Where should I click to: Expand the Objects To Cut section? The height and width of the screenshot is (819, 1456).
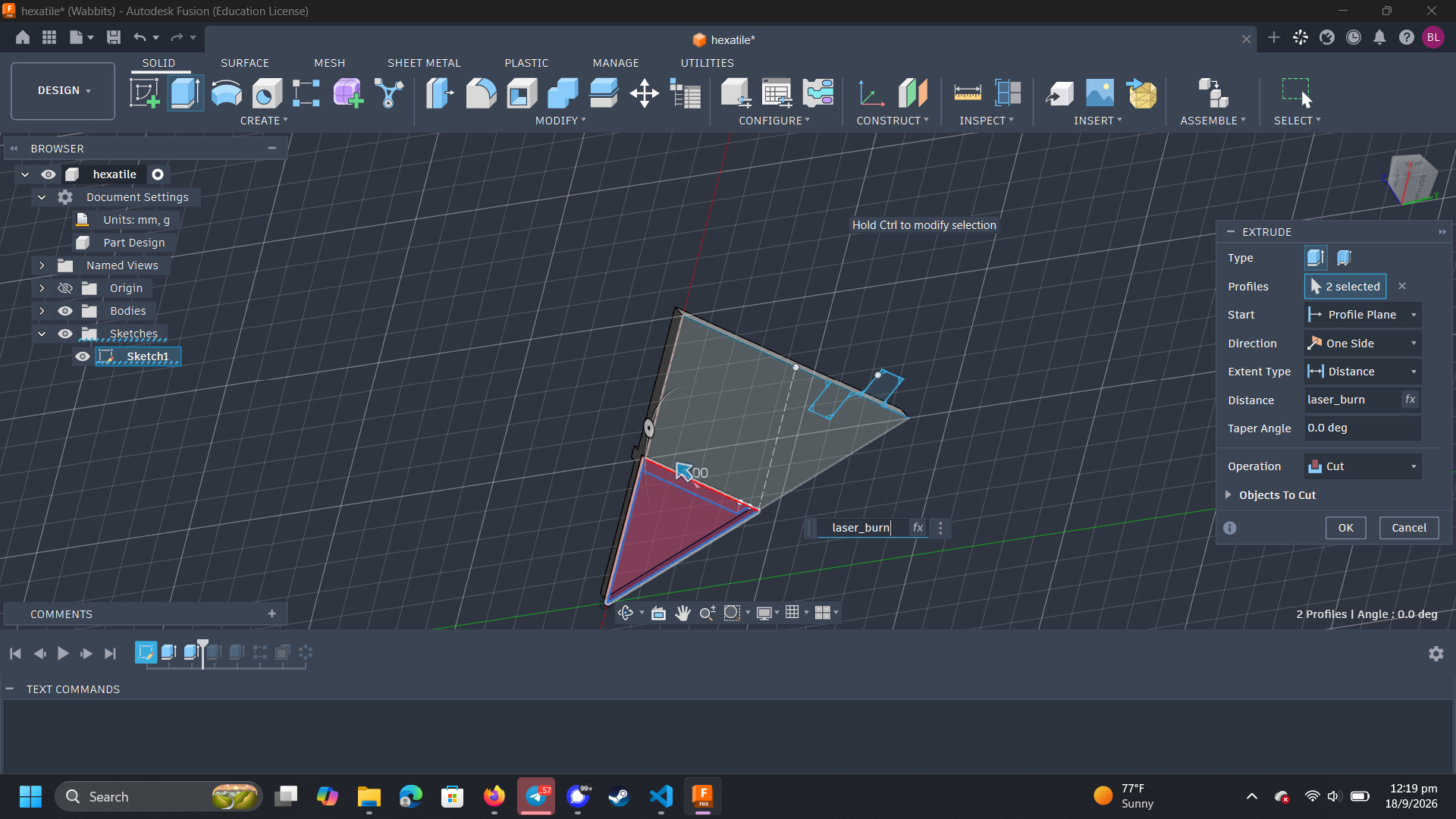click(1228, 494)
